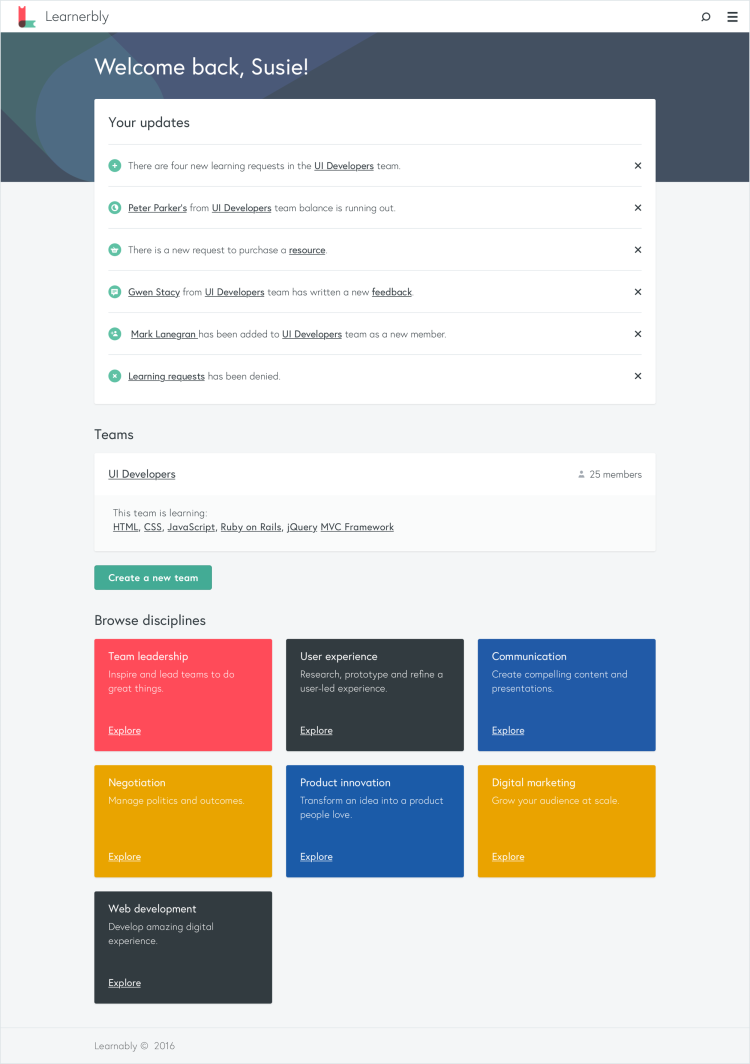Click the chat icon beside Gwen Stacy update
This screenshot has height=1064, width=750.
[115, 292]
